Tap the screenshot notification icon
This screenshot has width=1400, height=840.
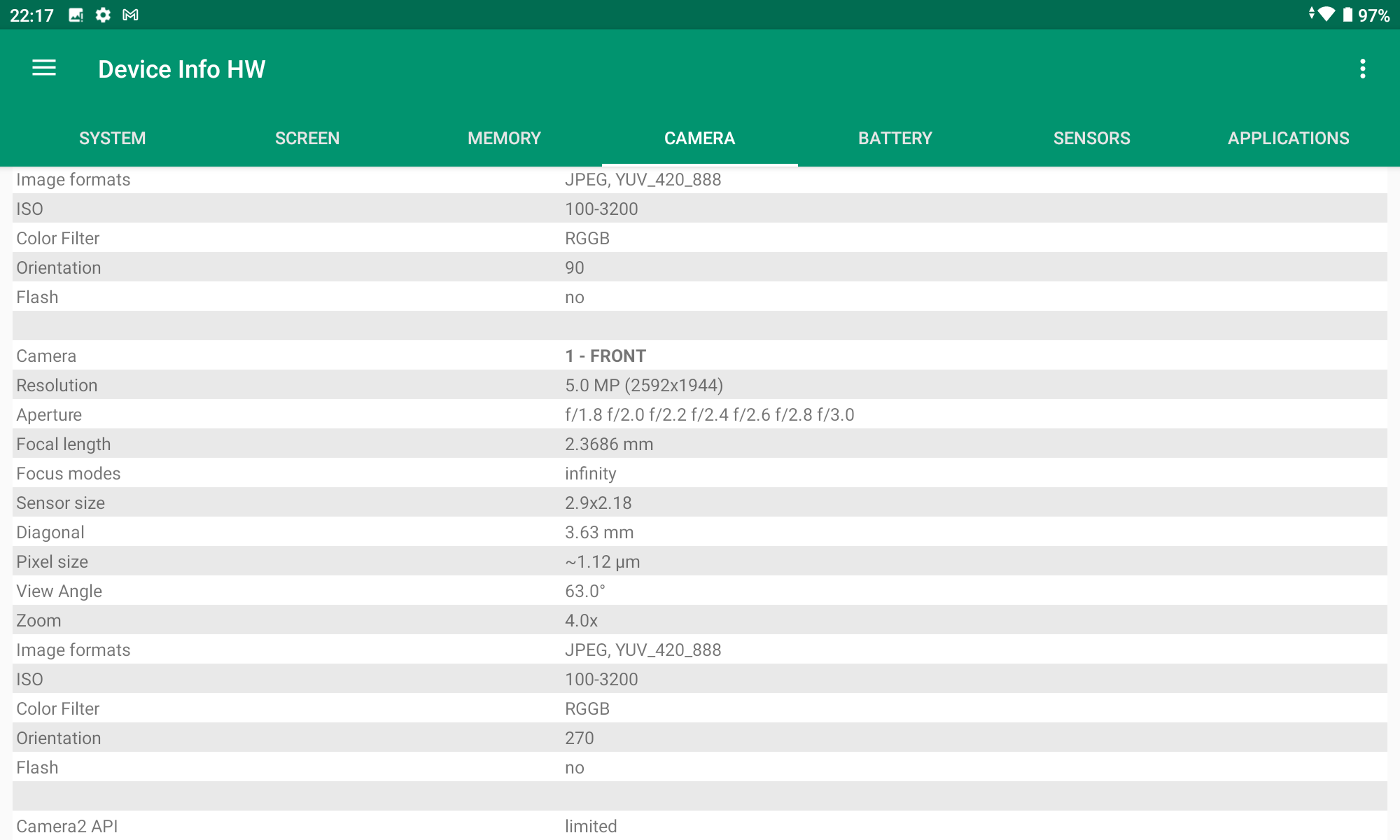click(76, 15)
